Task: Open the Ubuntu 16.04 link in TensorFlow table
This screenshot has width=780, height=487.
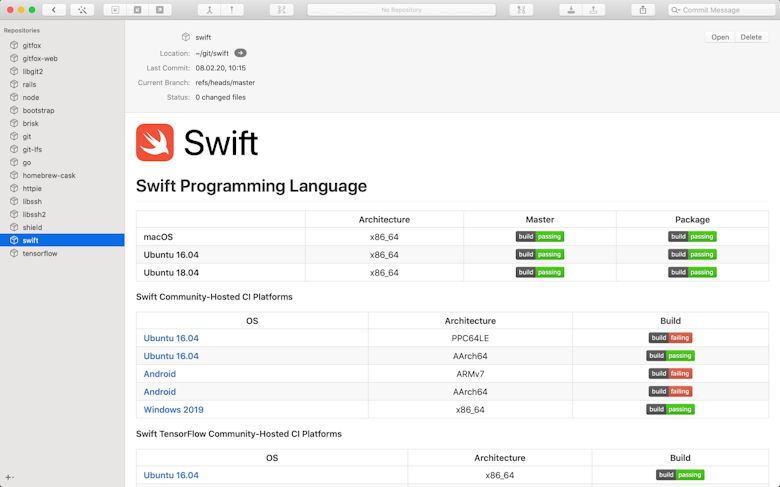Action: click(x=171, y=475)
